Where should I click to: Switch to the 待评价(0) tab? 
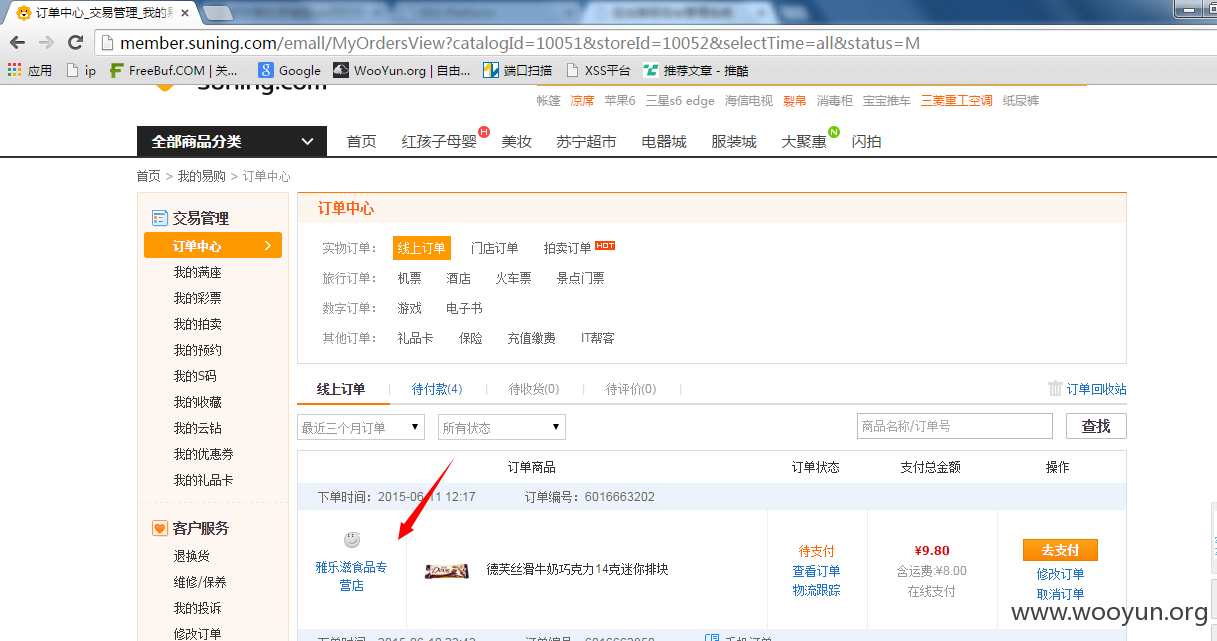[x=631, y=389]
